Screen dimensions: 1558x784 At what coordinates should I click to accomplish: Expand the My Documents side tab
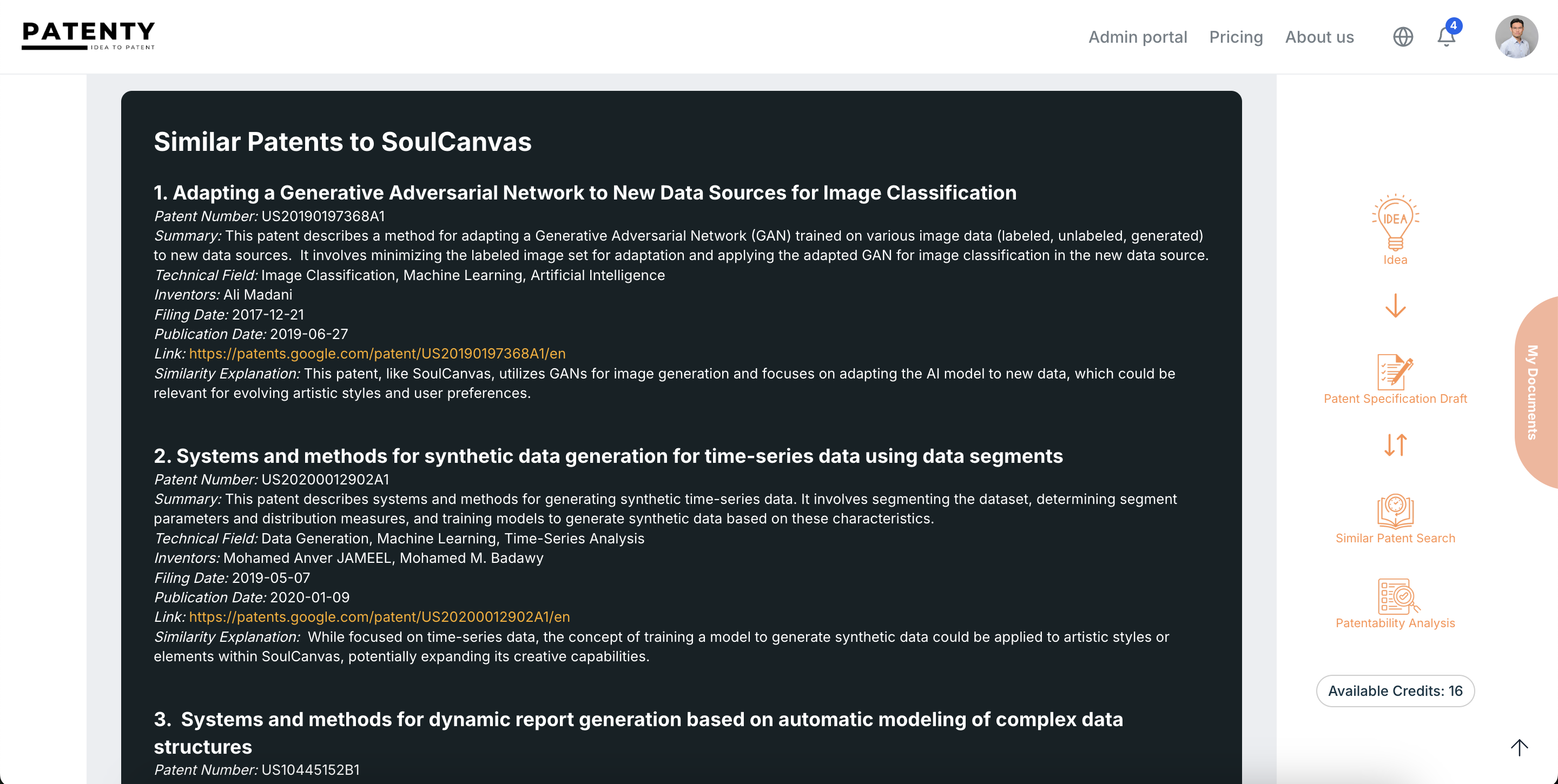[1533, 391]
